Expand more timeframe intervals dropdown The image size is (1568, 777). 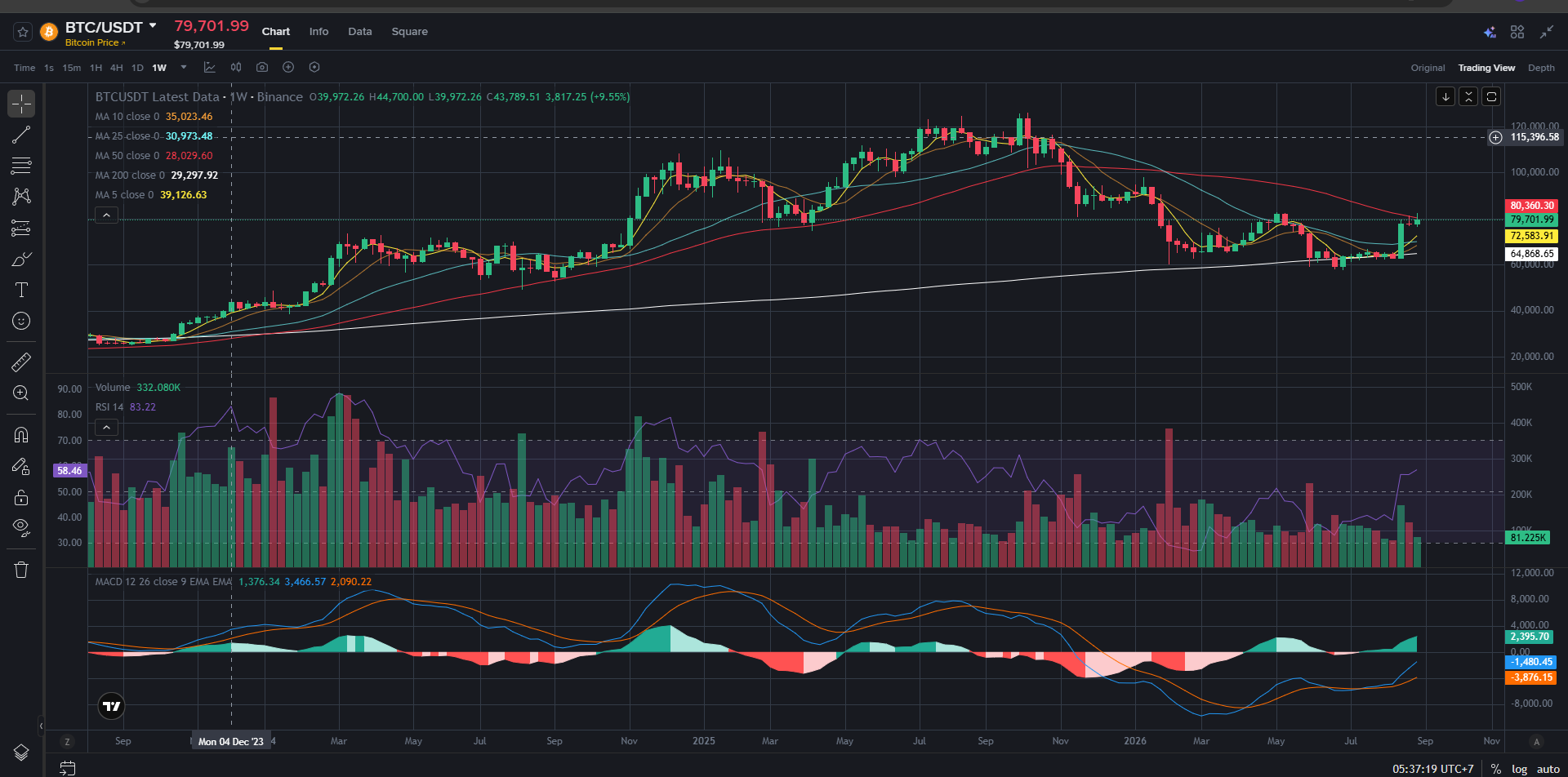[184, 67]
